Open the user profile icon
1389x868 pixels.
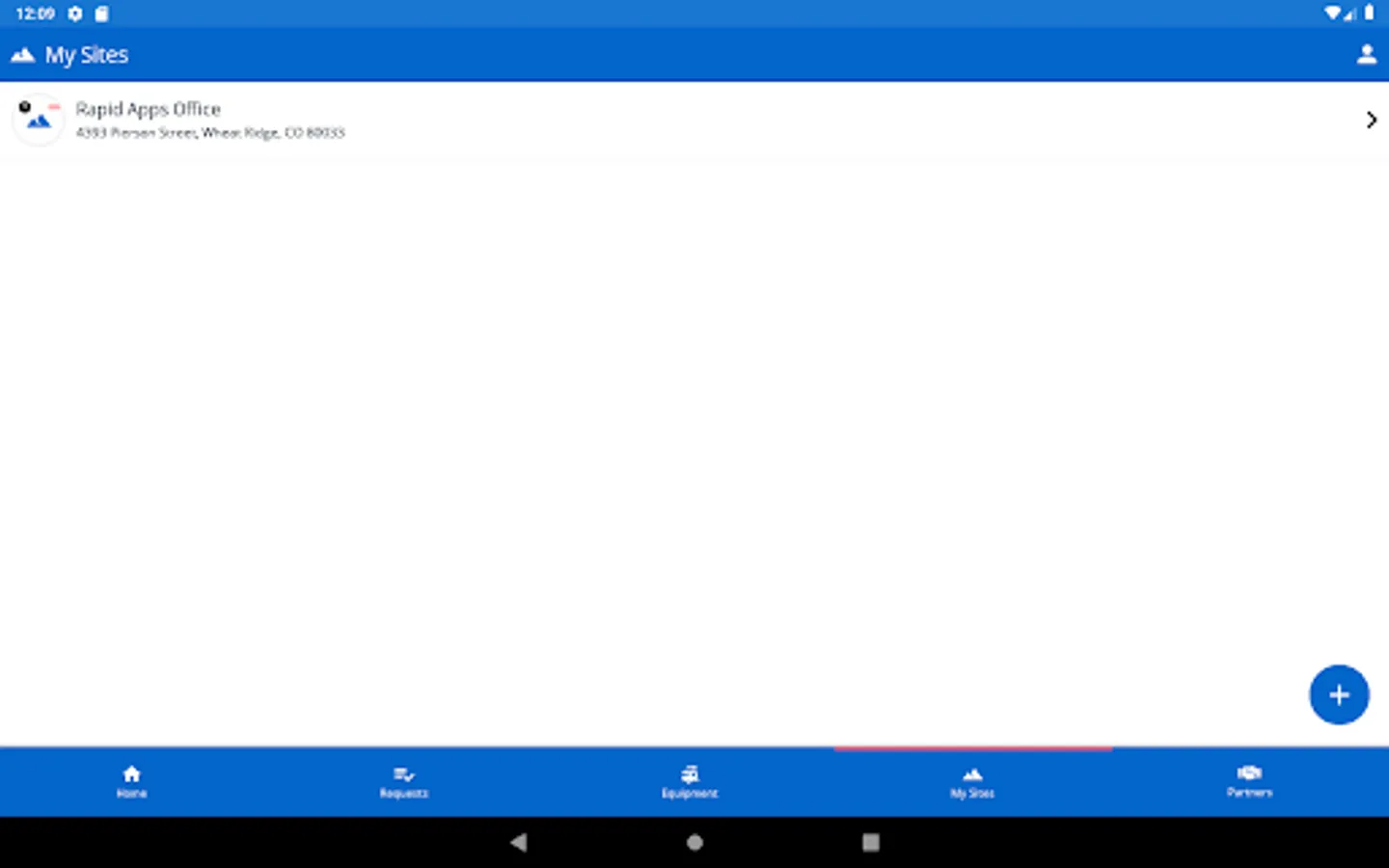tap(1366, 55)
